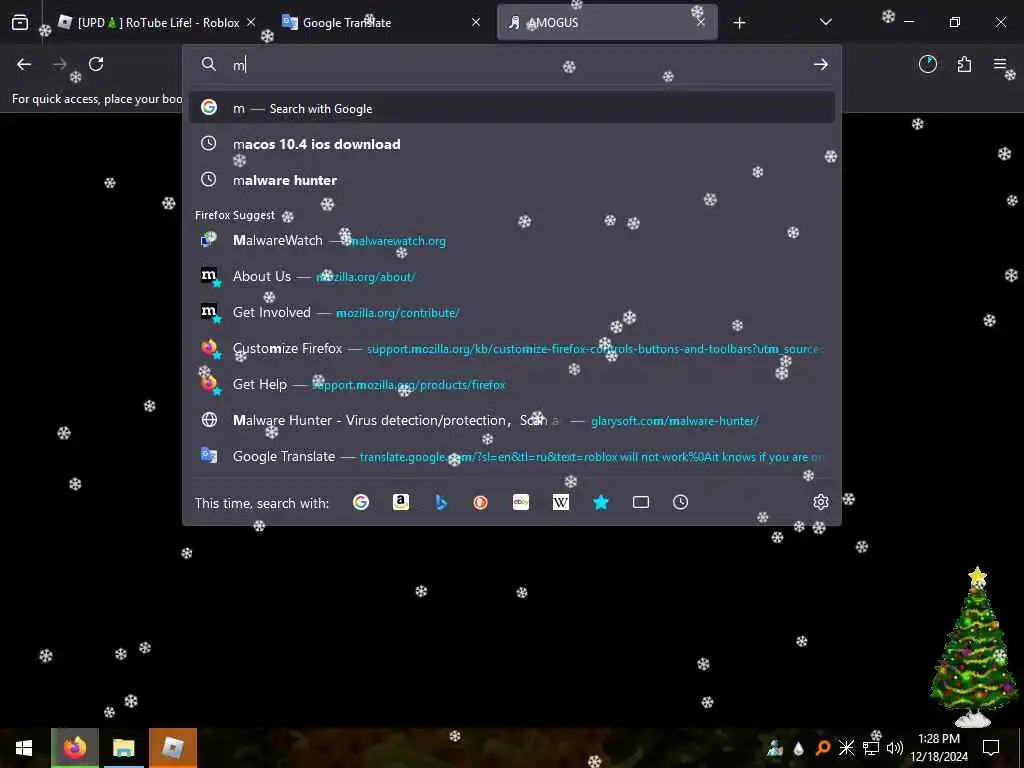The width and height of the screenshot is (1024, 768).
Task: Open the volume speaker tray icon
Action: pos(895,748)
